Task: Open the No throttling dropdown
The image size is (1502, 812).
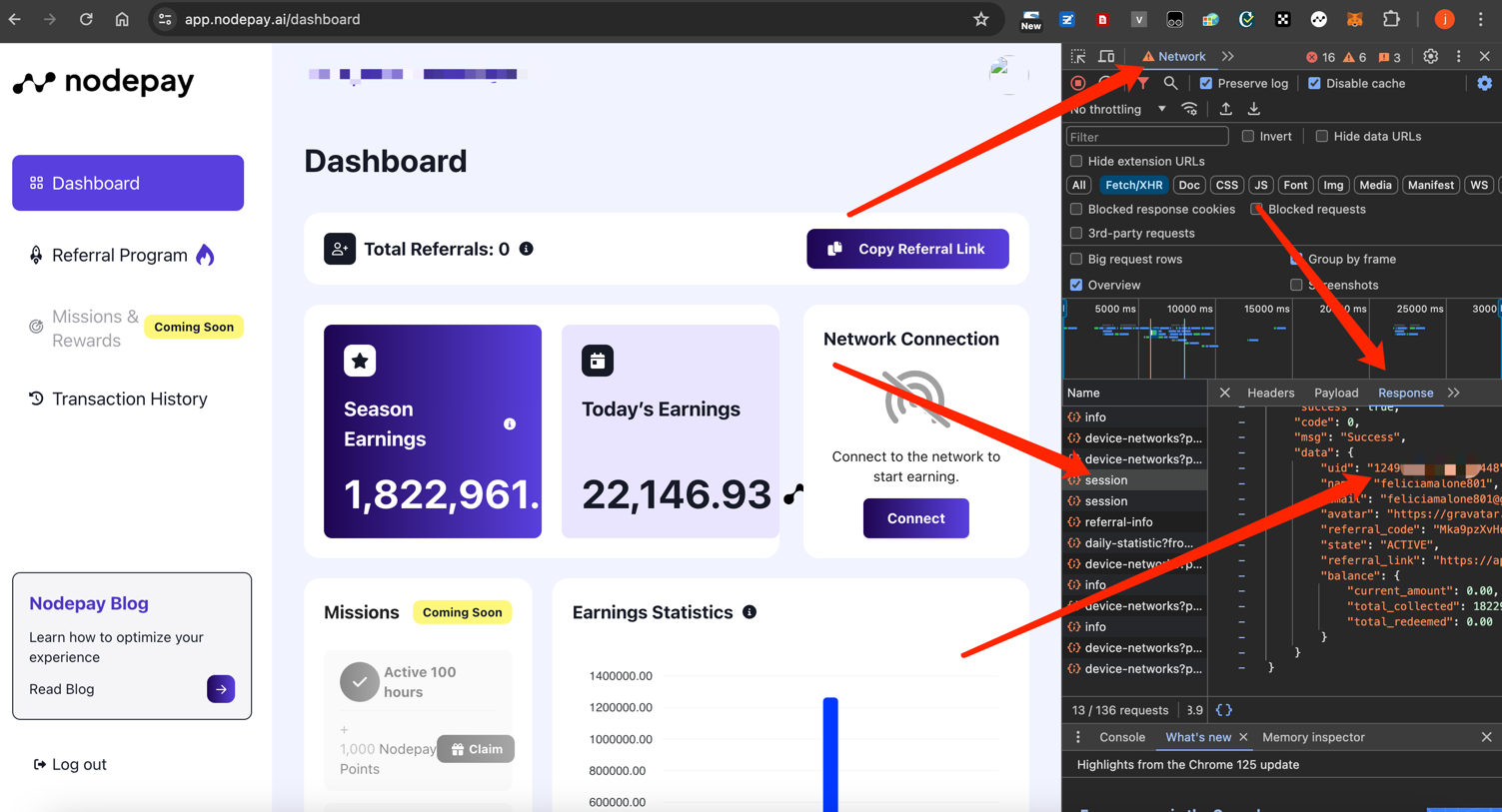Action: (x=1117, y=109)
